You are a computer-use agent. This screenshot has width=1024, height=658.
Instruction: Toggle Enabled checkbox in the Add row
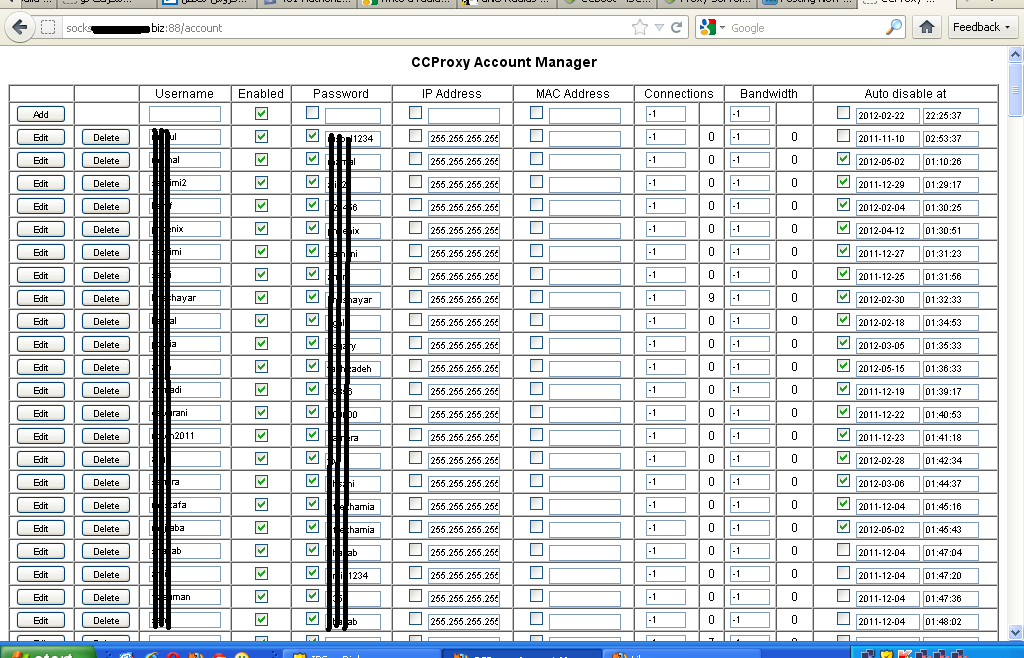click(x=261, y=114)
